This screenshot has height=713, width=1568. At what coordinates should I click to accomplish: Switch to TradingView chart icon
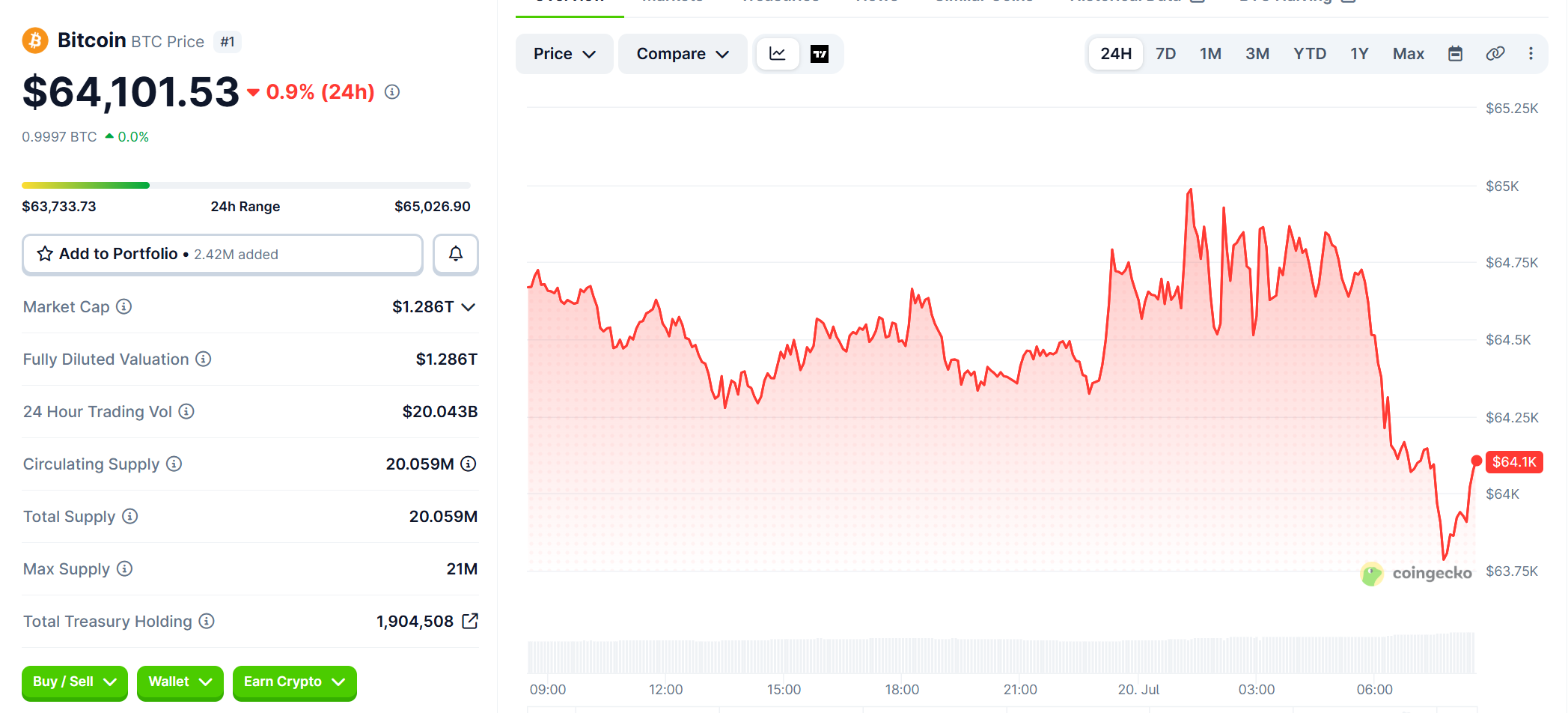pos(820,54)
